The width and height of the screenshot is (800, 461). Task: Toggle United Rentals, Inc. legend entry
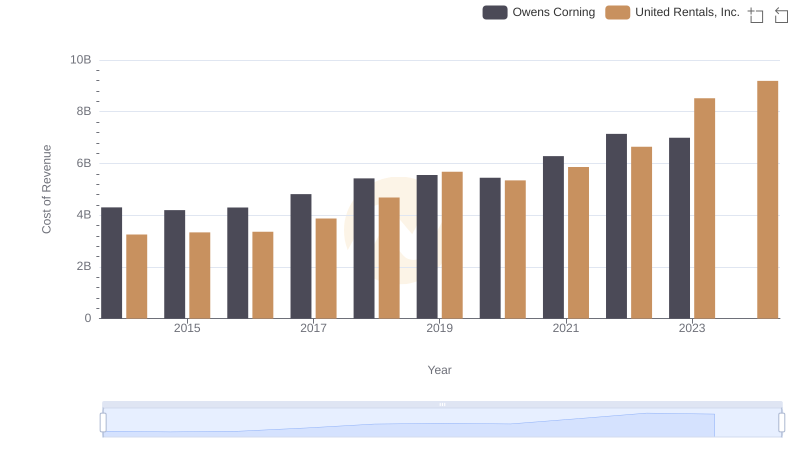(x=672, y=12)
